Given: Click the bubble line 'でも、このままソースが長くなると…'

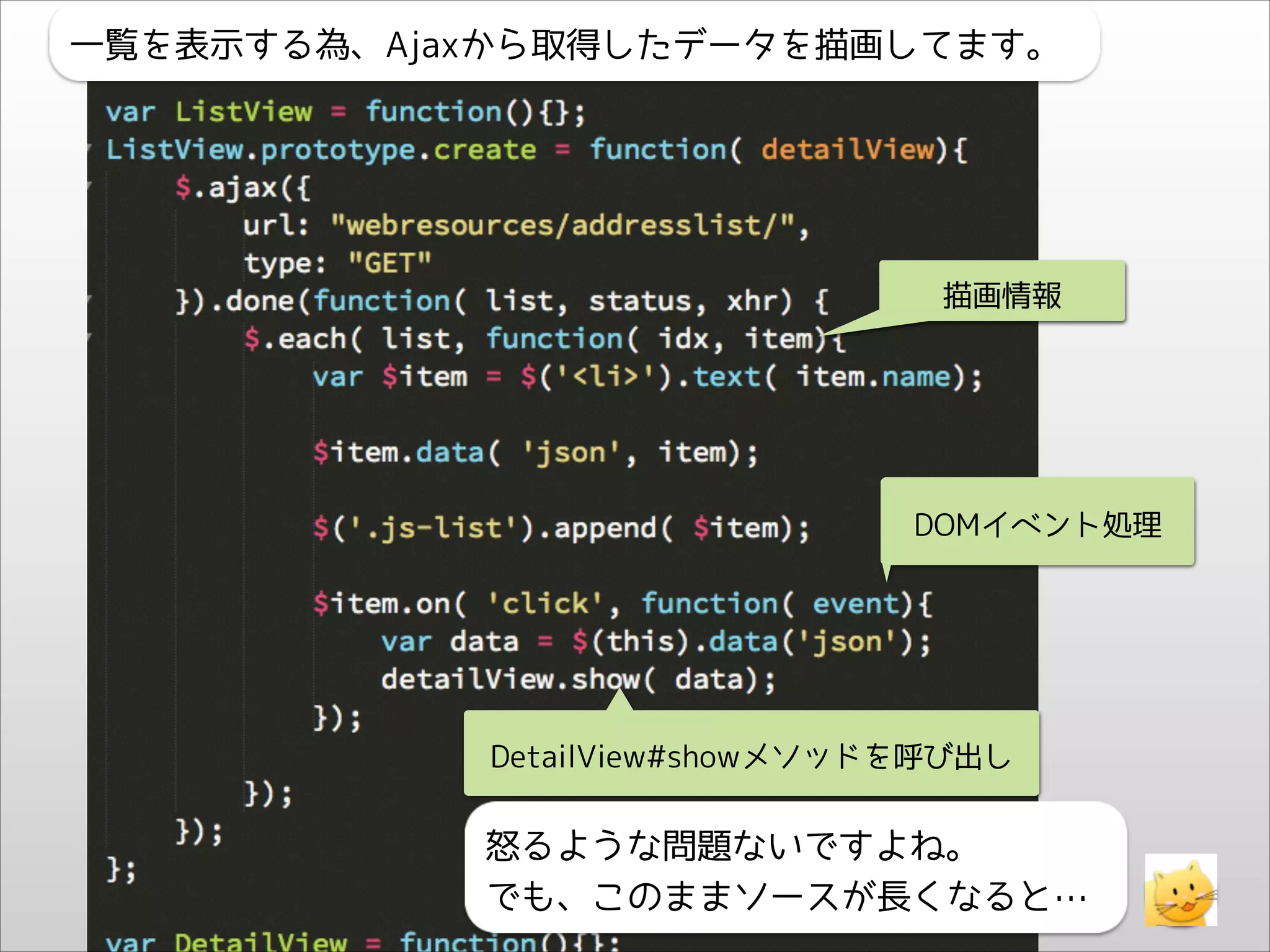Looking at the screenshot, I should tap(787, 896).
